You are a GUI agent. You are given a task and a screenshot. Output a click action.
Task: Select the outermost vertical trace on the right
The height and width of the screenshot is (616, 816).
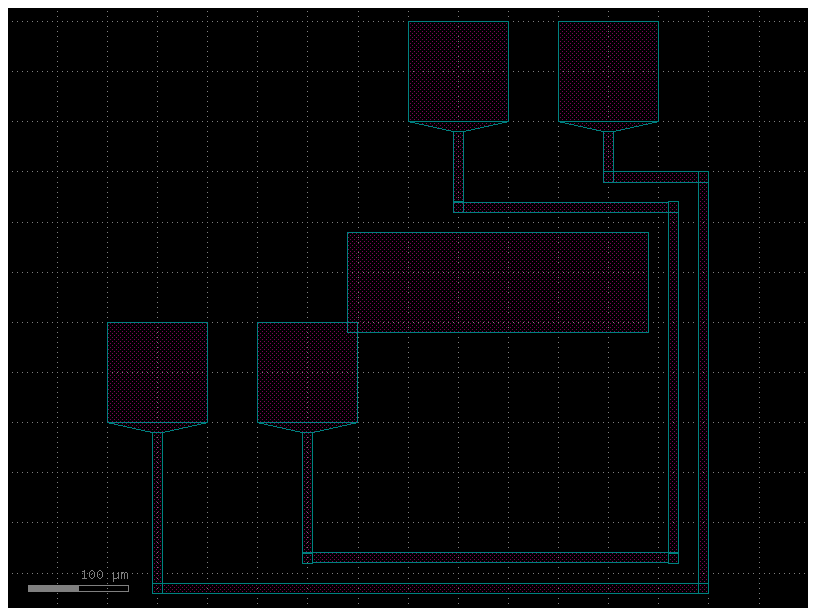[703, 380]
